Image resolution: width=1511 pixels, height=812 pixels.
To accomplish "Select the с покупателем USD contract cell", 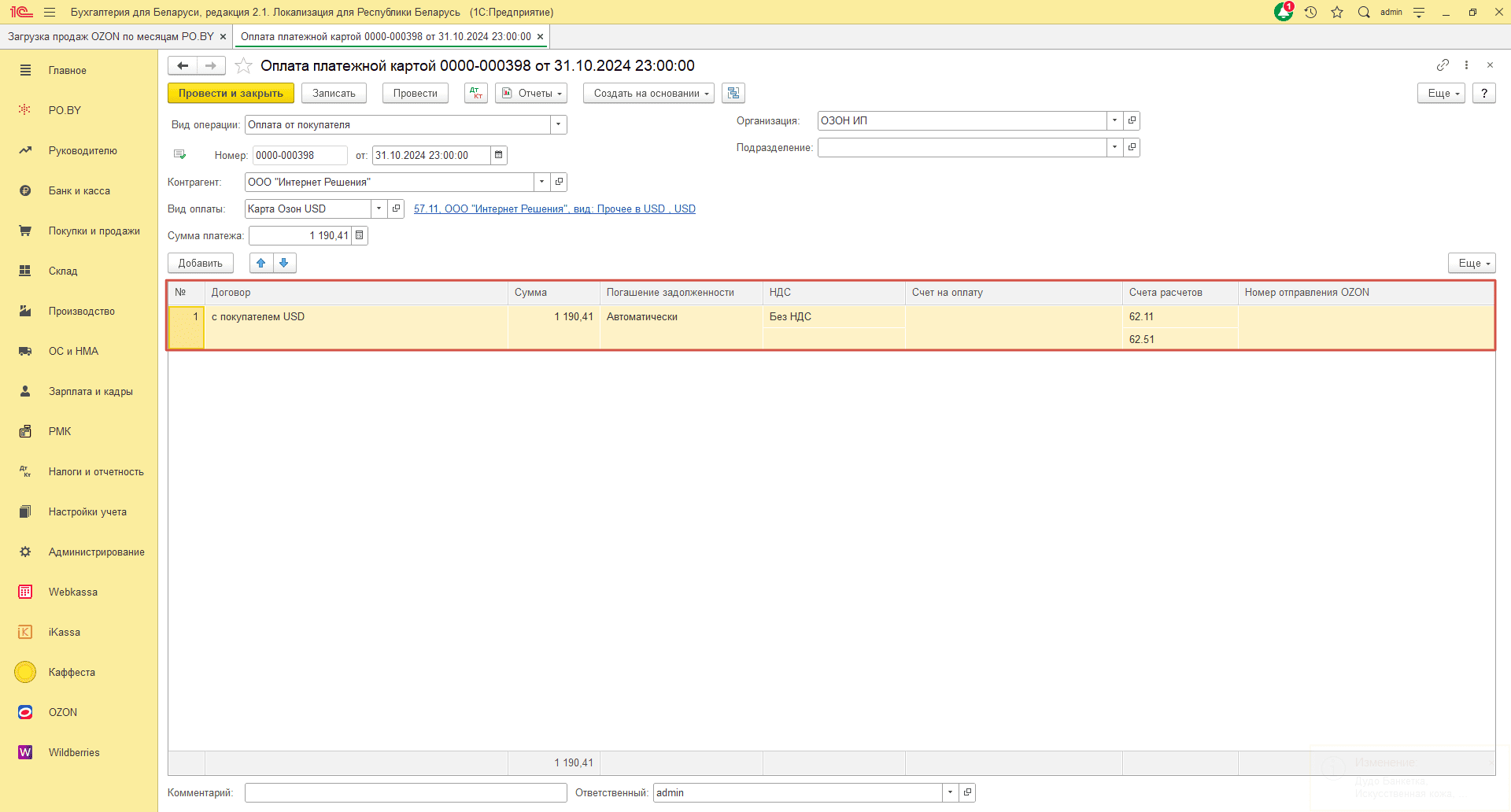I will pyautogui.click(x=356, y=327).
